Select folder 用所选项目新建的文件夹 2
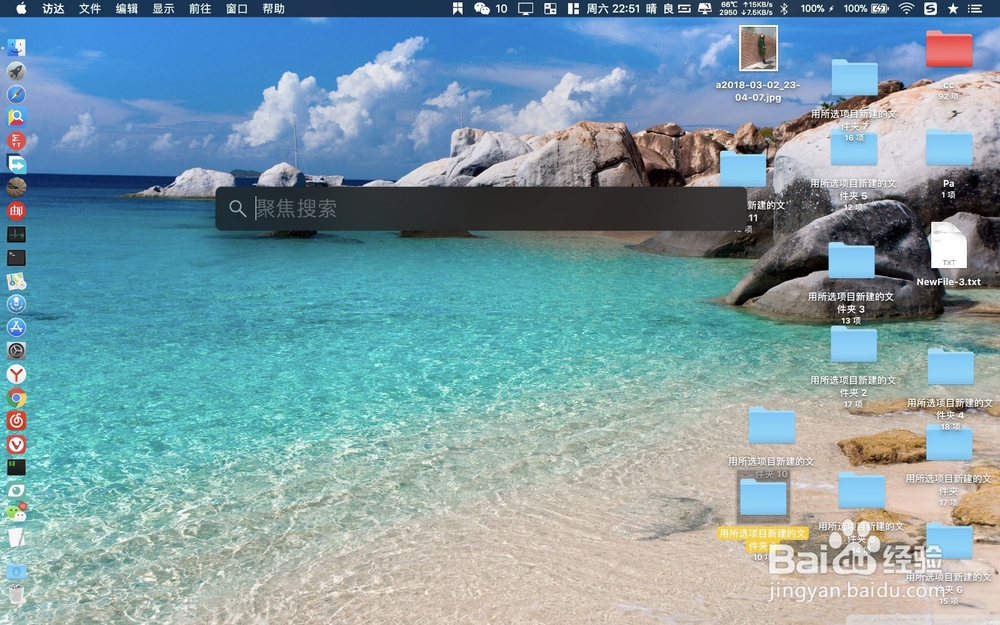 coord(854,344)
